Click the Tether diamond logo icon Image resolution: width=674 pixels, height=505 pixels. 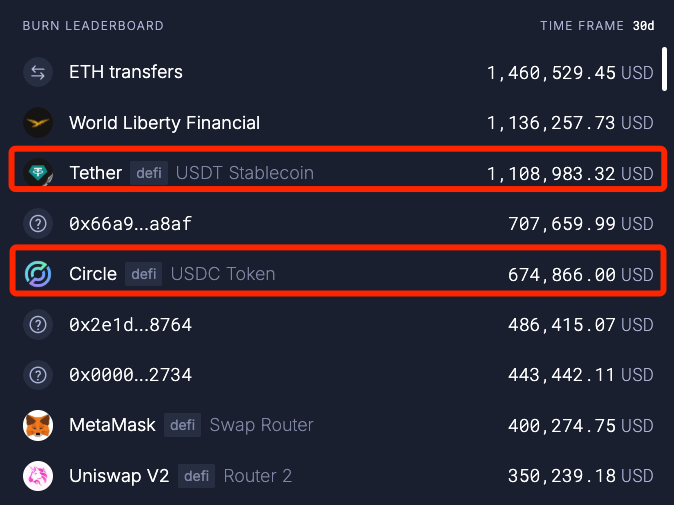coord(38,173)
